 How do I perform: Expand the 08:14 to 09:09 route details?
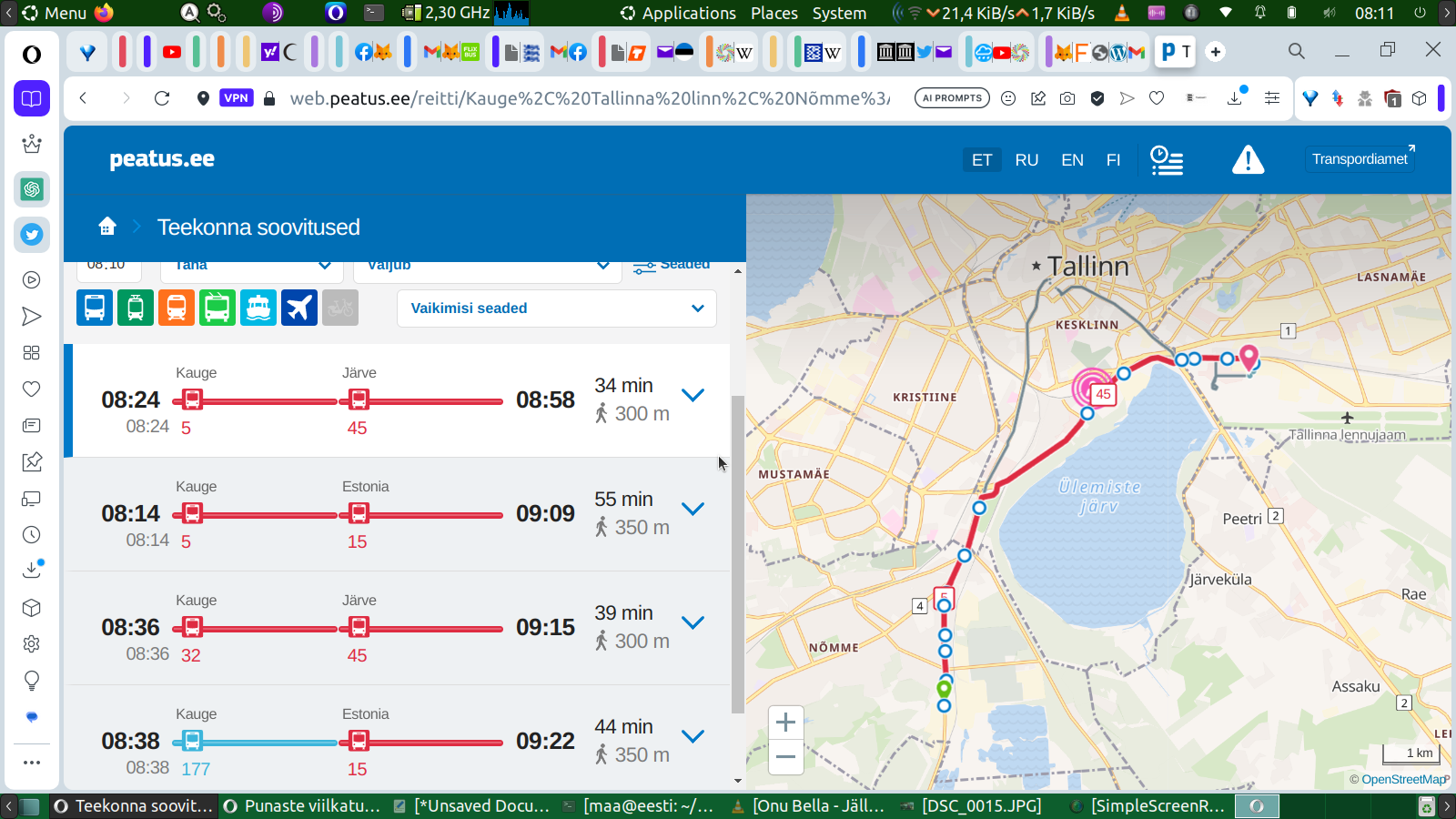click(693, 509)
